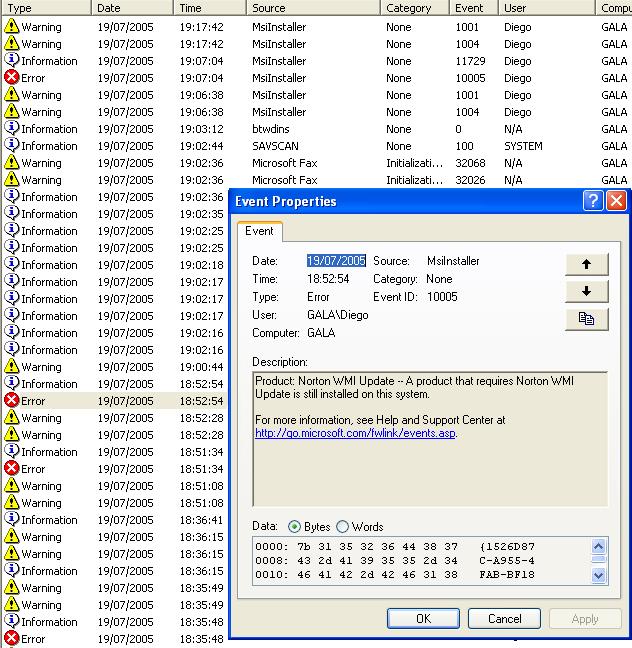Click the information icon on the btwdins row
Screen dimensions: 632x648
[x=12, y=129]
